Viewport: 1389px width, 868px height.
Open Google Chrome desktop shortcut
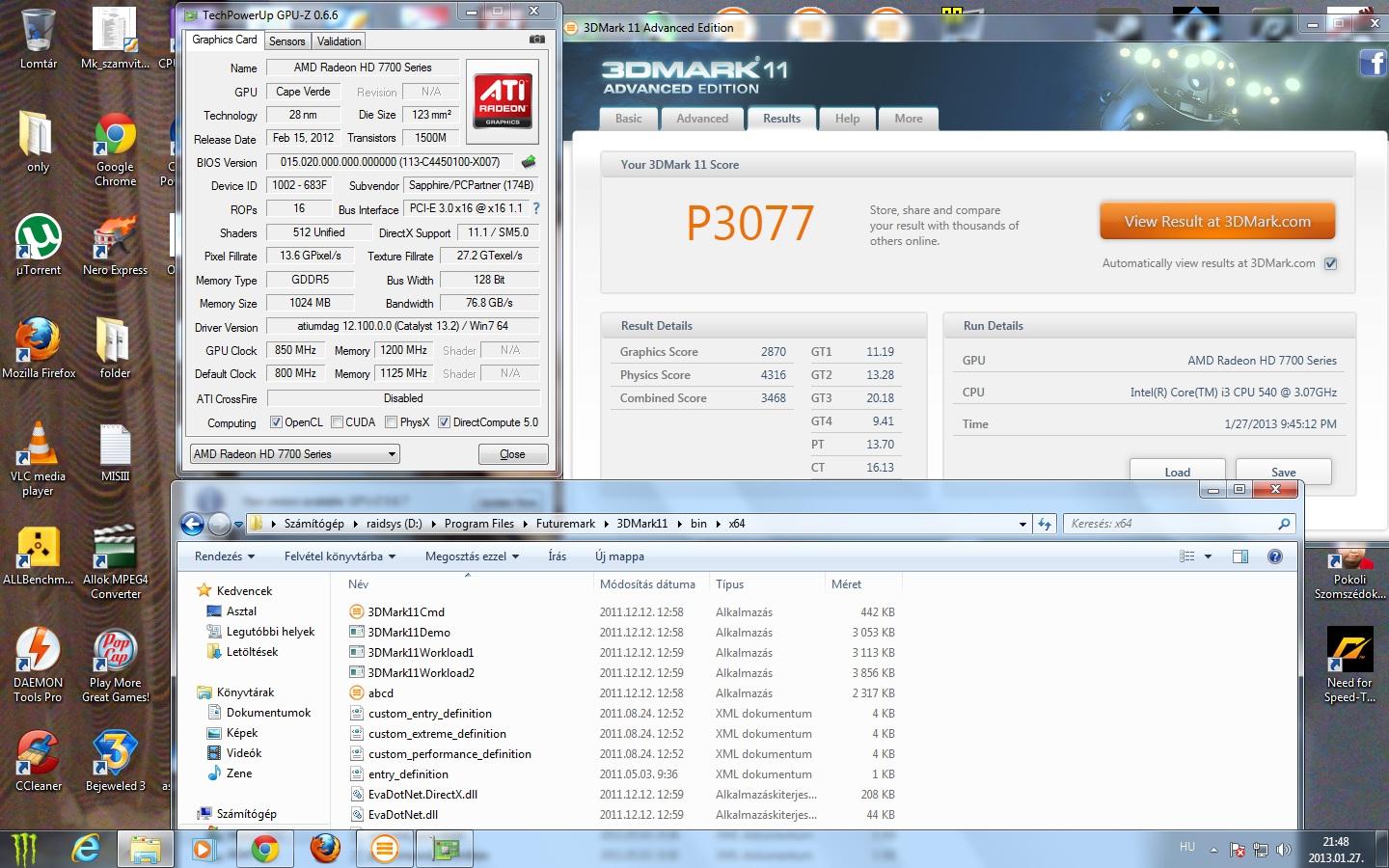[115, 149]
